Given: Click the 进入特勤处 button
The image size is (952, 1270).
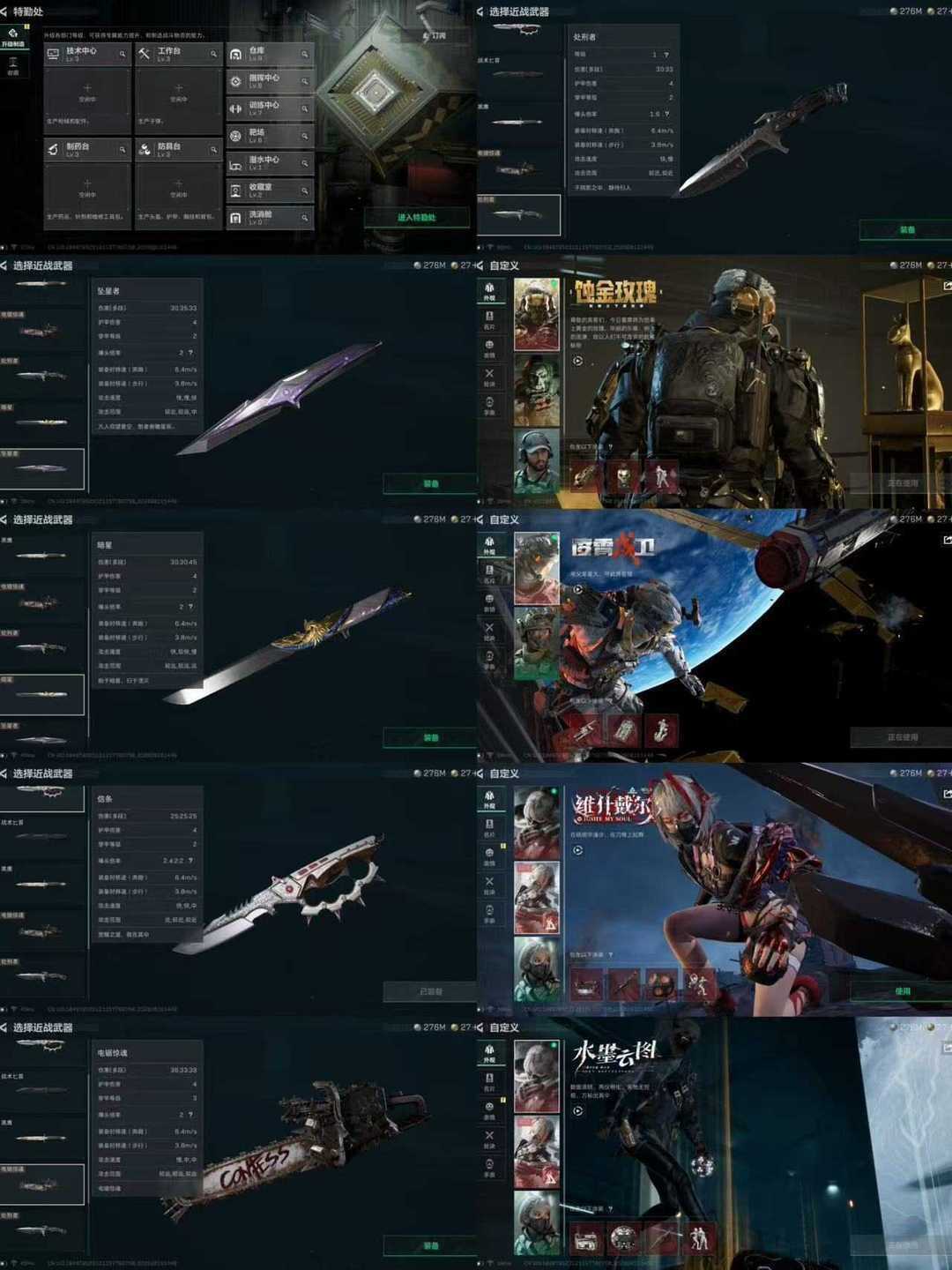Looking at the screenshot, I should coord(417,217).
